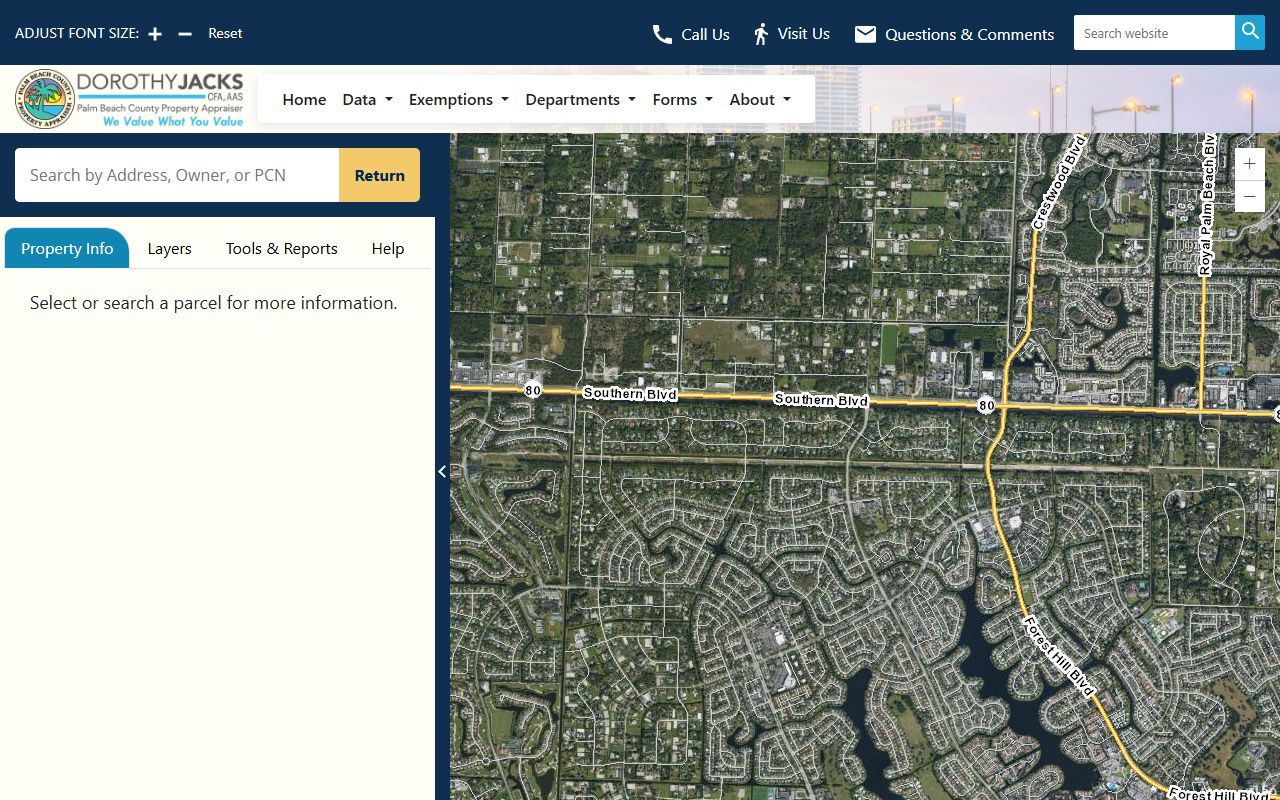
Task: Open the Help tab
Action: pyautogui.click(x=388, y=248)
